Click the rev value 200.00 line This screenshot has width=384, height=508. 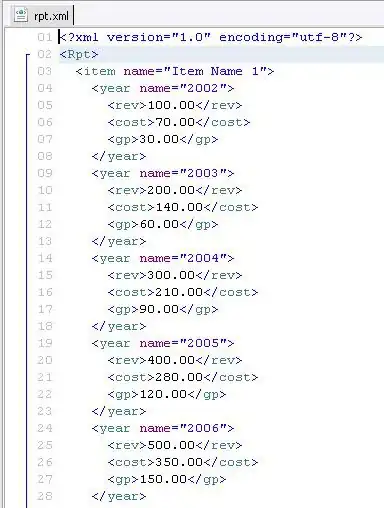[x=175, y=190]
